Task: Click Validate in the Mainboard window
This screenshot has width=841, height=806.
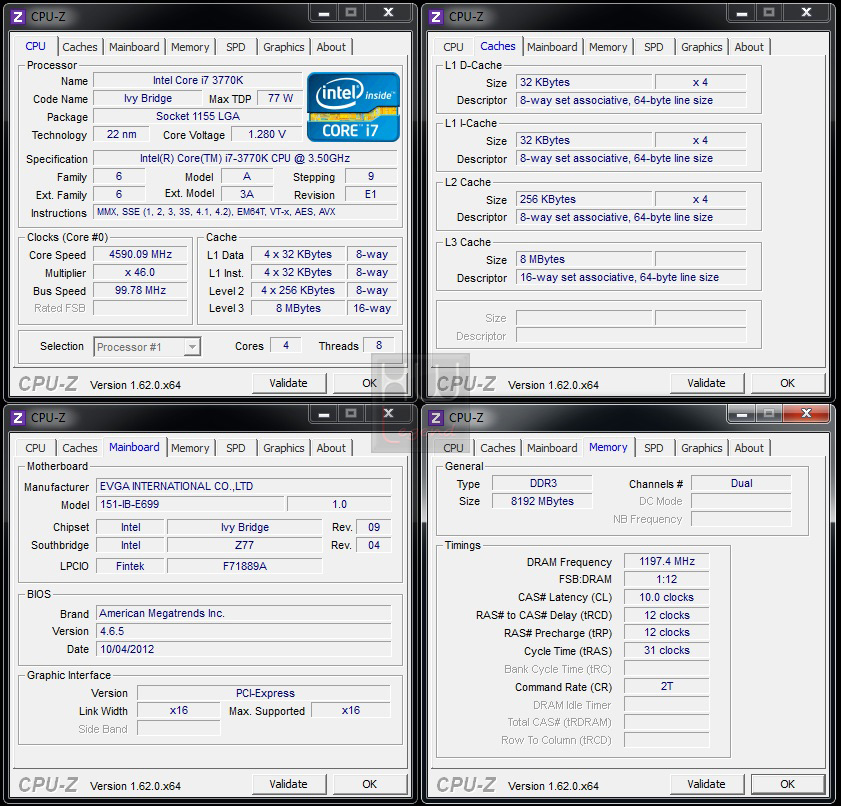Action: point(289,784)
